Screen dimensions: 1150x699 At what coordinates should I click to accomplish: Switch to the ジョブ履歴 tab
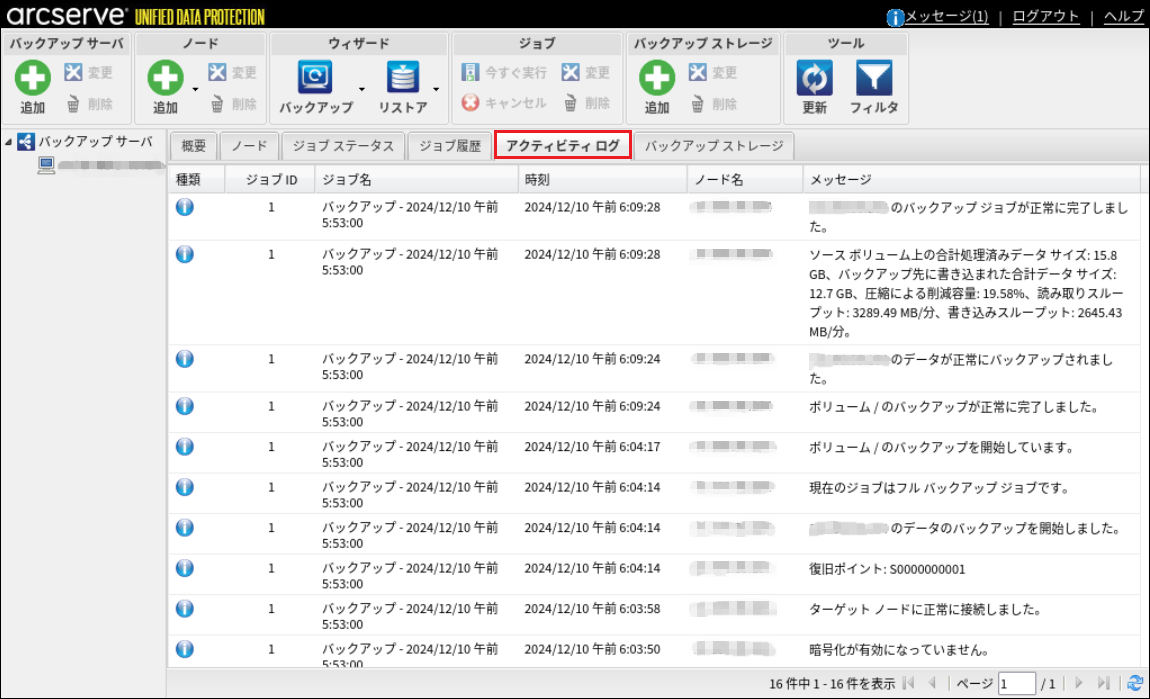point(450,146)
